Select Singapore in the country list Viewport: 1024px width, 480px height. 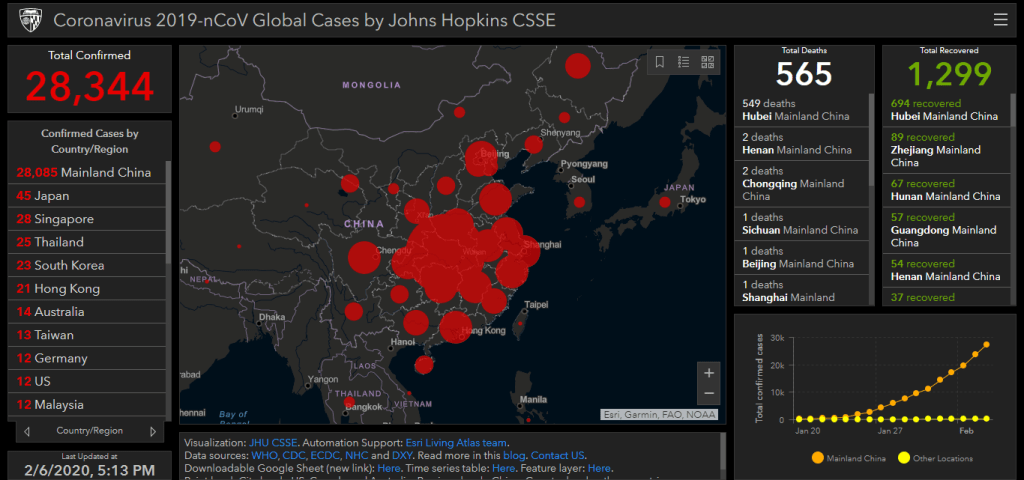pyautogui.click(x=63, y=219)
